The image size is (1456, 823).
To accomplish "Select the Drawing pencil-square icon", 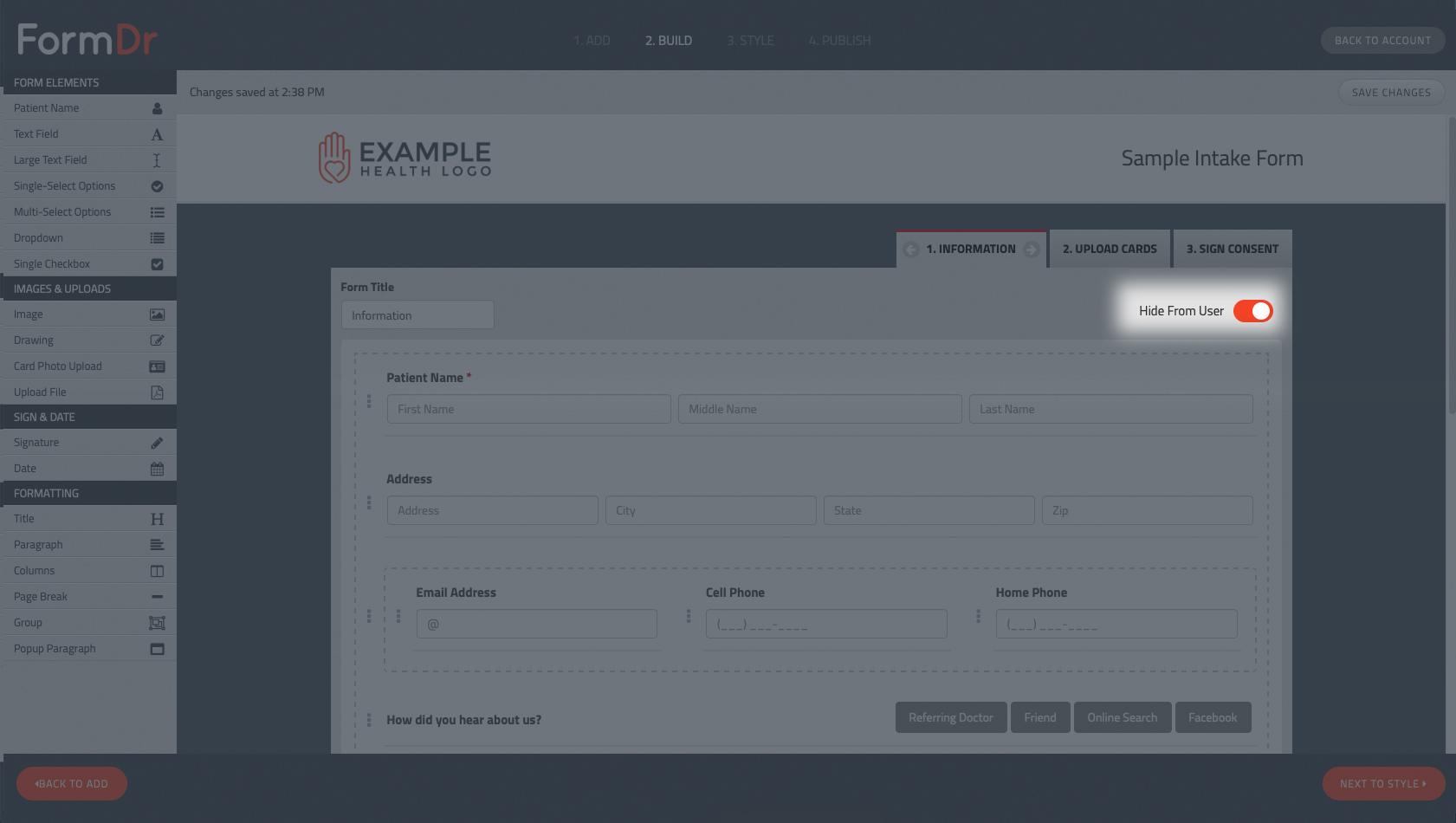I will (x=157, y=340).
